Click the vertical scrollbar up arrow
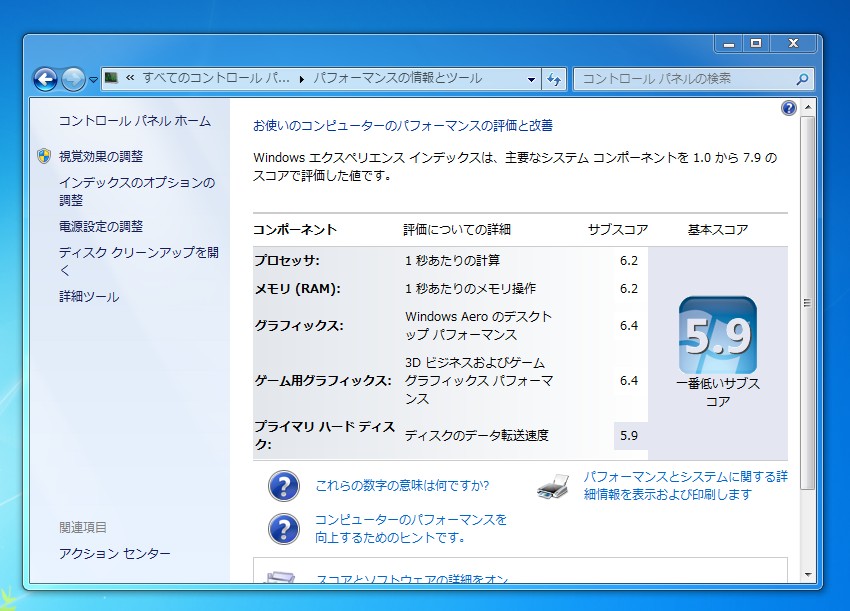Screen dimensions: 850x611 (x=808, y=107)
